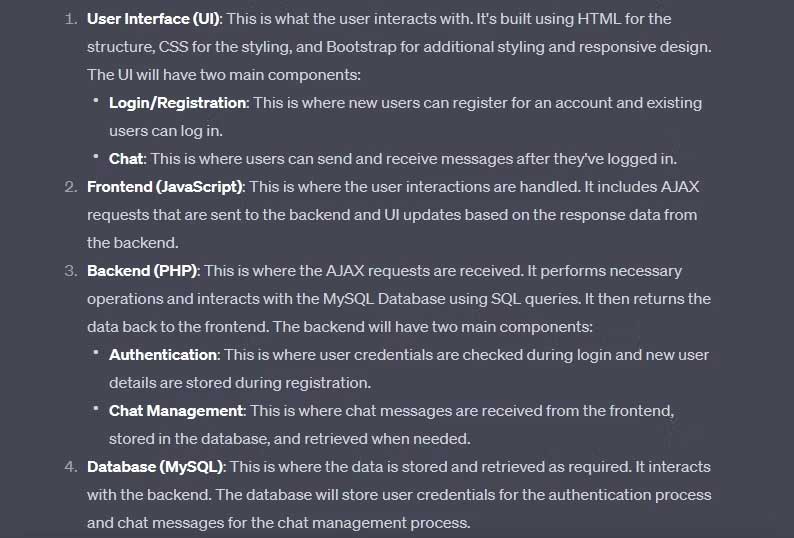Click the bold "Chat Management" label
794x538 pixels.
coord(176,410)
